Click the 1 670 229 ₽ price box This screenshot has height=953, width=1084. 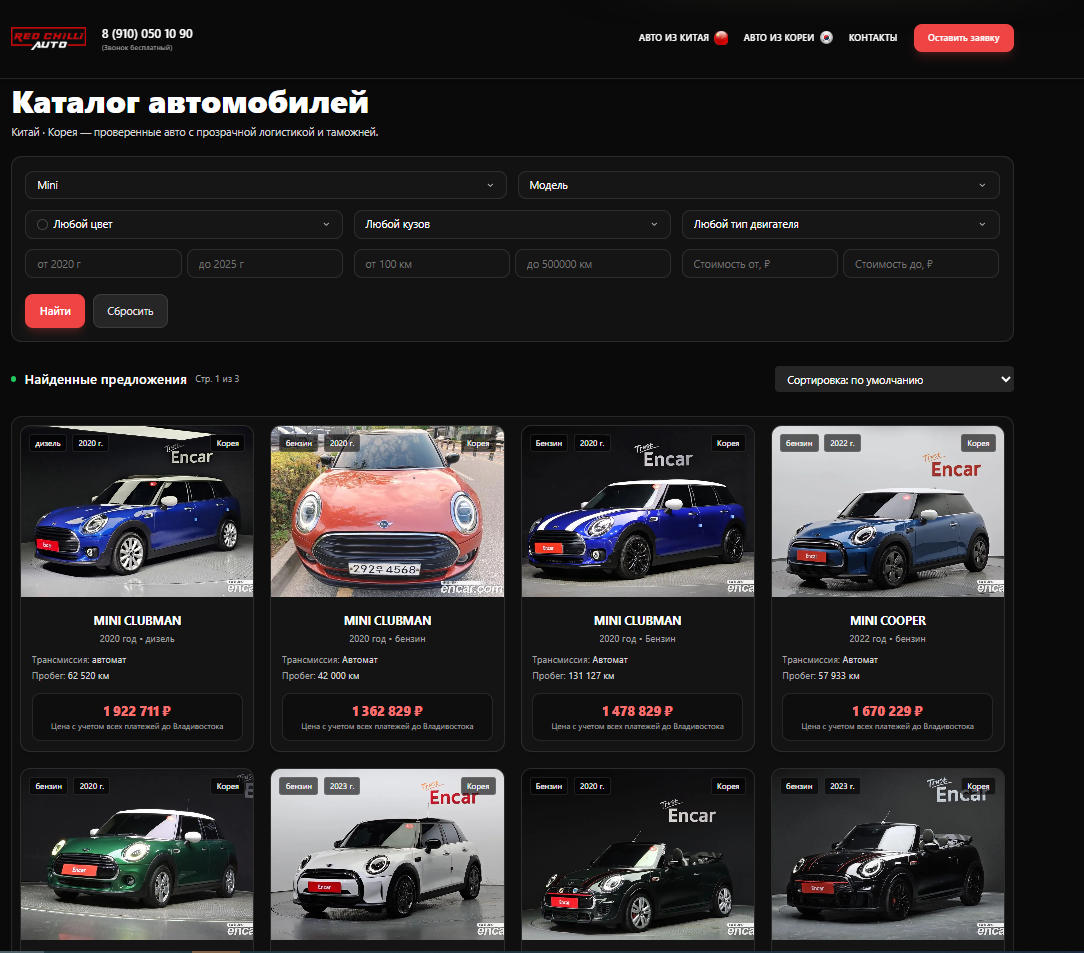888,717
